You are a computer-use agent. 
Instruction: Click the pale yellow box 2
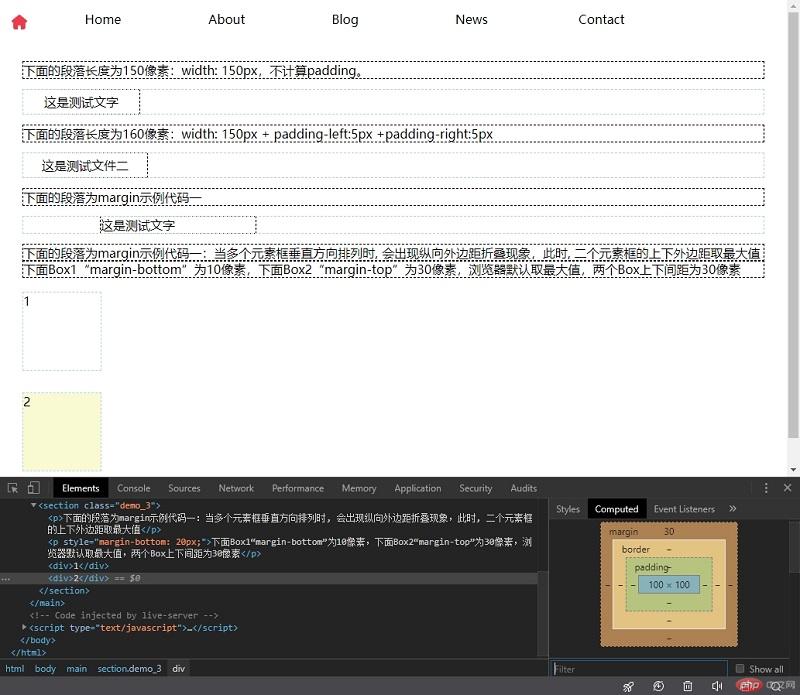62,432
